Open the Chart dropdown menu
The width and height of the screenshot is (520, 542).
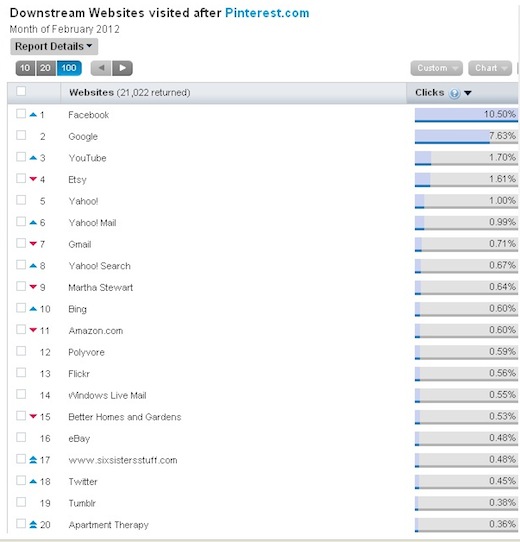490,68
